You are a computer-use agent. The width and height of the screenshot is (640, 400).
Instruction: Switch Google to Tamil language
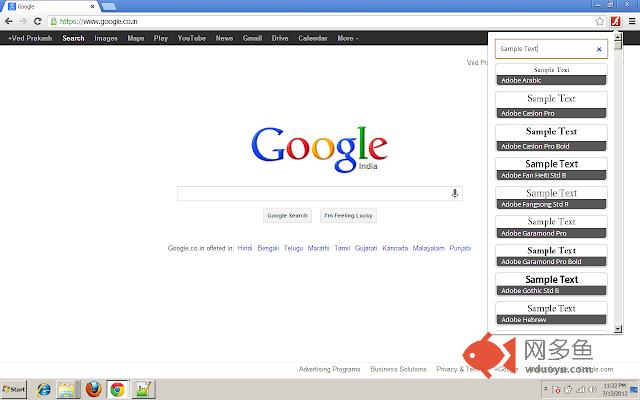pos(342,248)
